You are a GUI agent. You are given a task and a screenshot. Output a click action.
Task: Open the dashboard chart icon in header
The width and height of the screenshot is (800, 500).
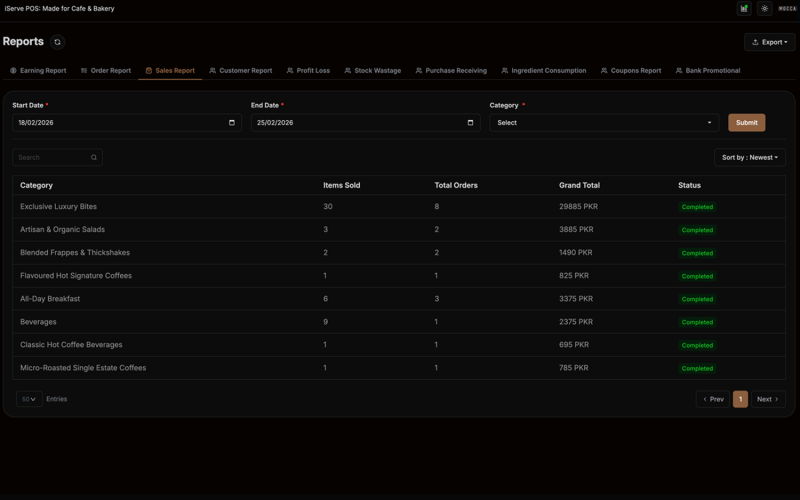pyautogui.click(x=744, y=9)
